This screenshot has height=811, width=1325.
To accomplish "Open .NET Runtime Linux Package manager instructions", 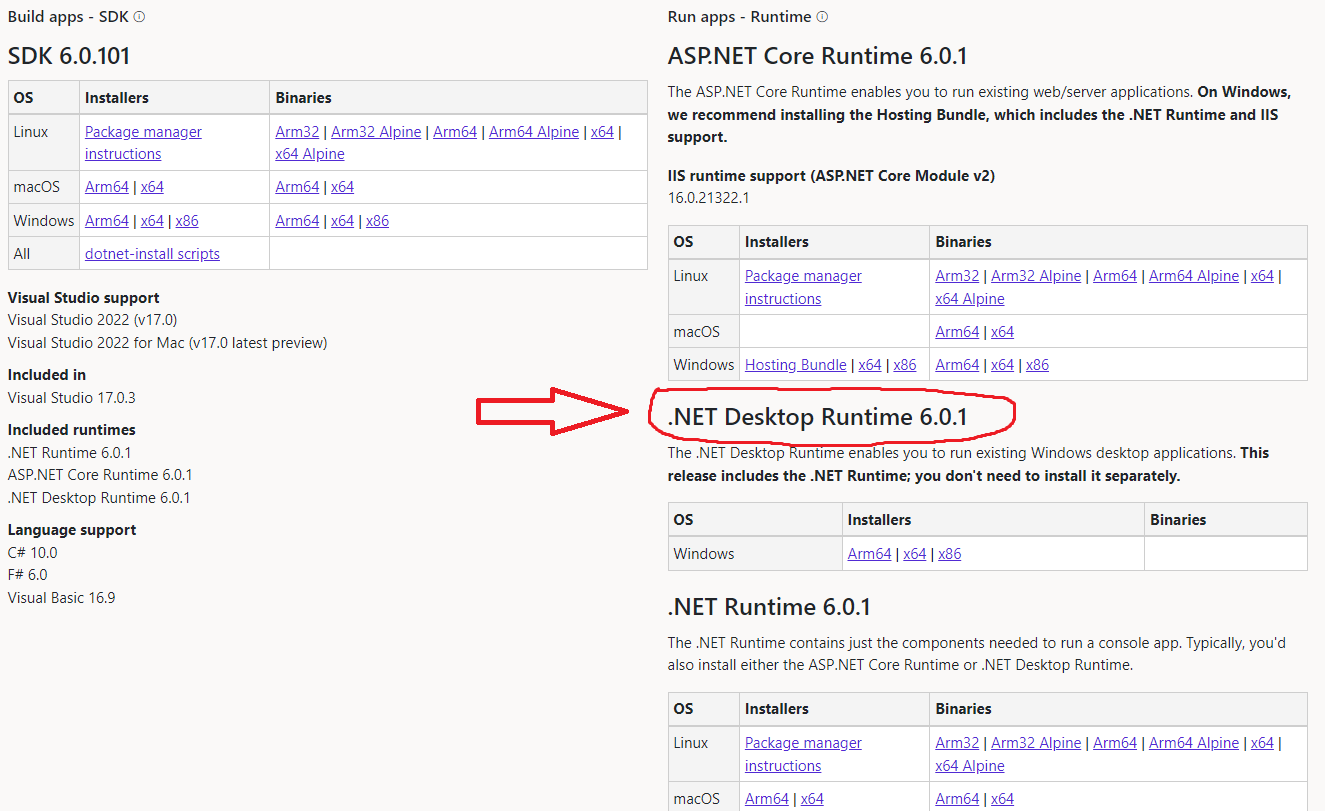I will 803,754.
